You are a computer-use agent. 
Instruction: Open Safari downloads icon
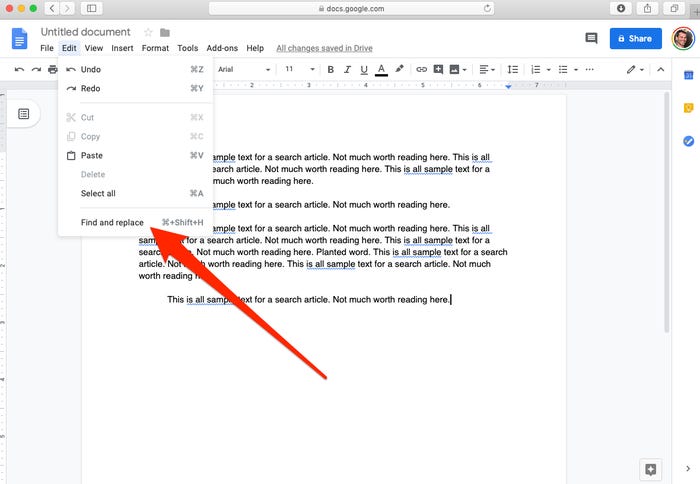pos(621,8)
